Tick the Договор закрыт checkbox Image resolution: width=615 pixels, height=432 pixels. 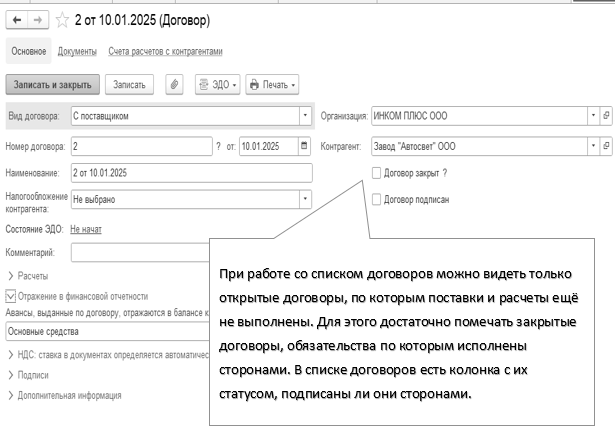point(376,173)
